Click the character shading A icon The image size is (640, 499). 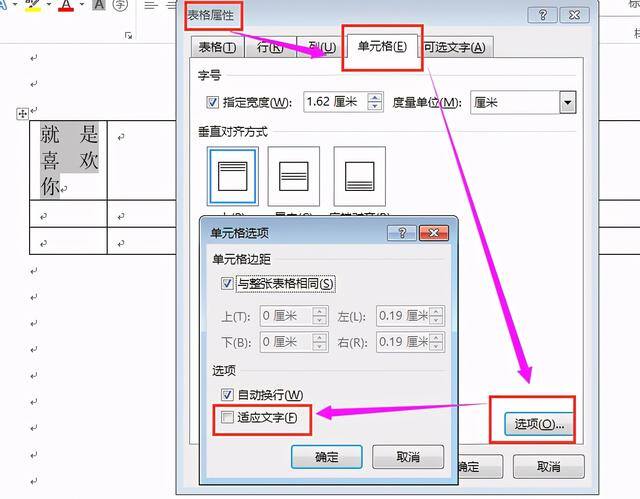(99, 5)
